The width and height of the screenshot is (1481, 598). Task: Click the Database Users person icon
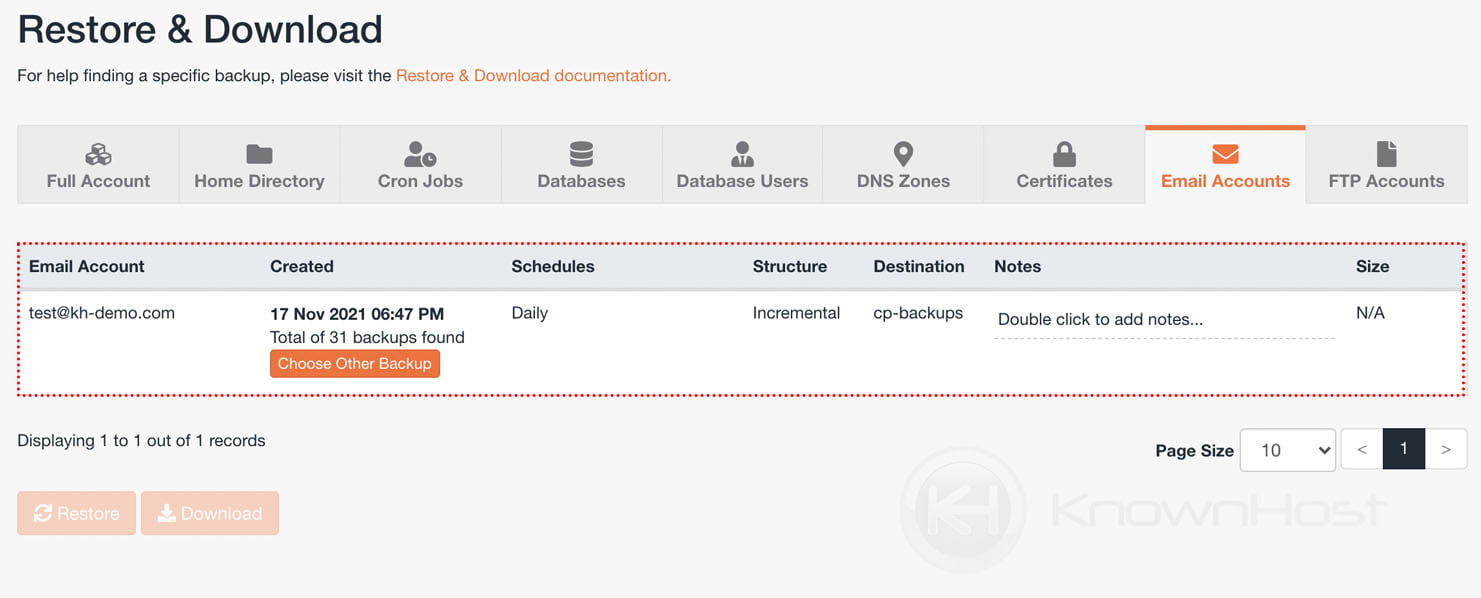coord(742,154)
